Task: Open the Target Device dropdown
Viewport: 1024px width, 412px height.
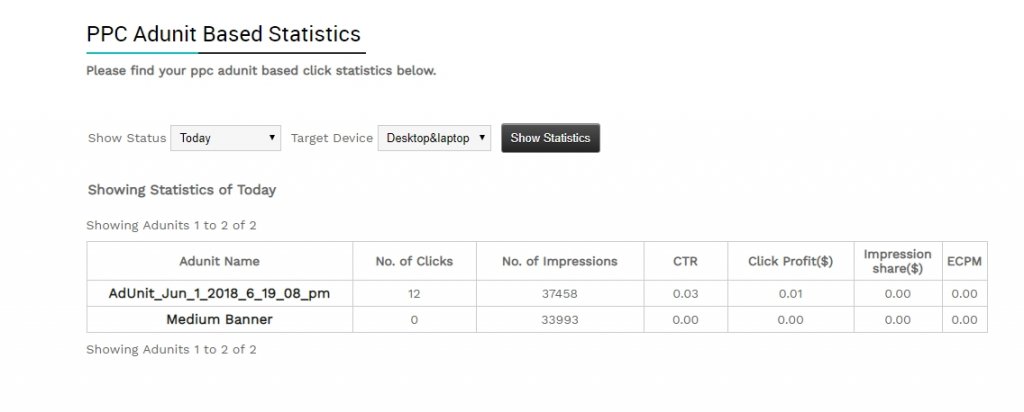Action: (434, 138)
